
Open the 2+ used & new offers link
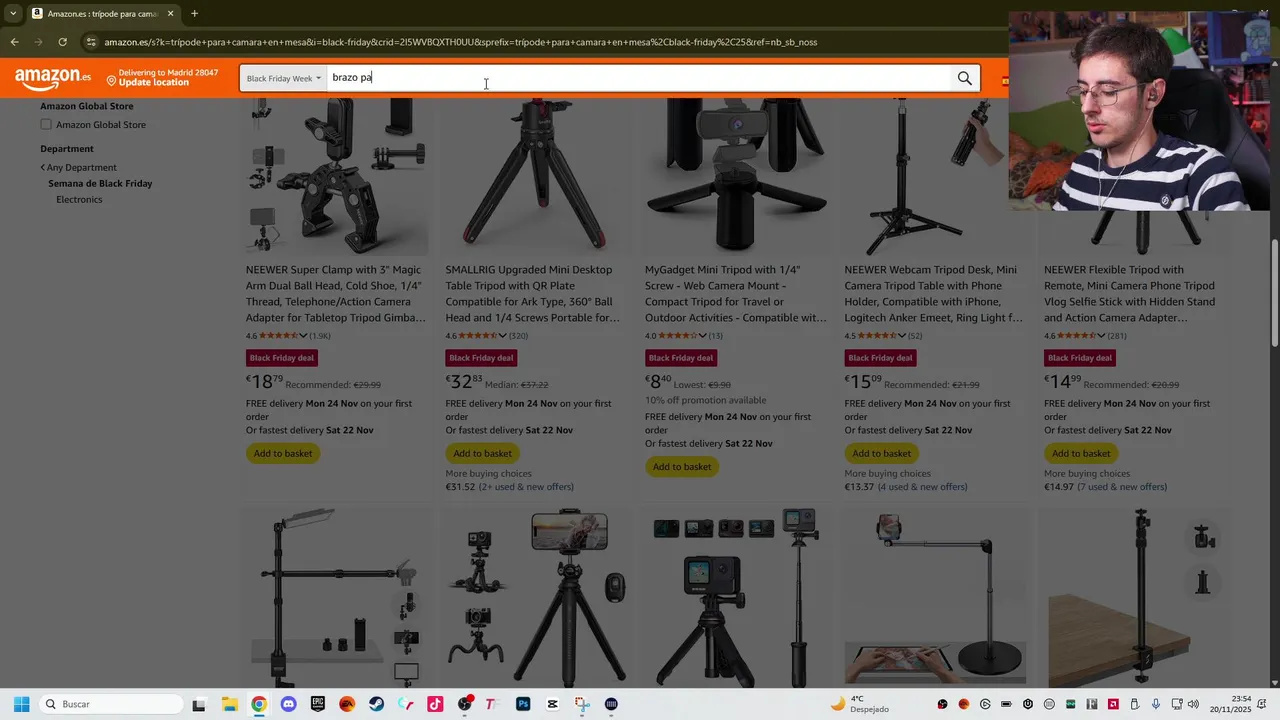click(x=526, y=487)
